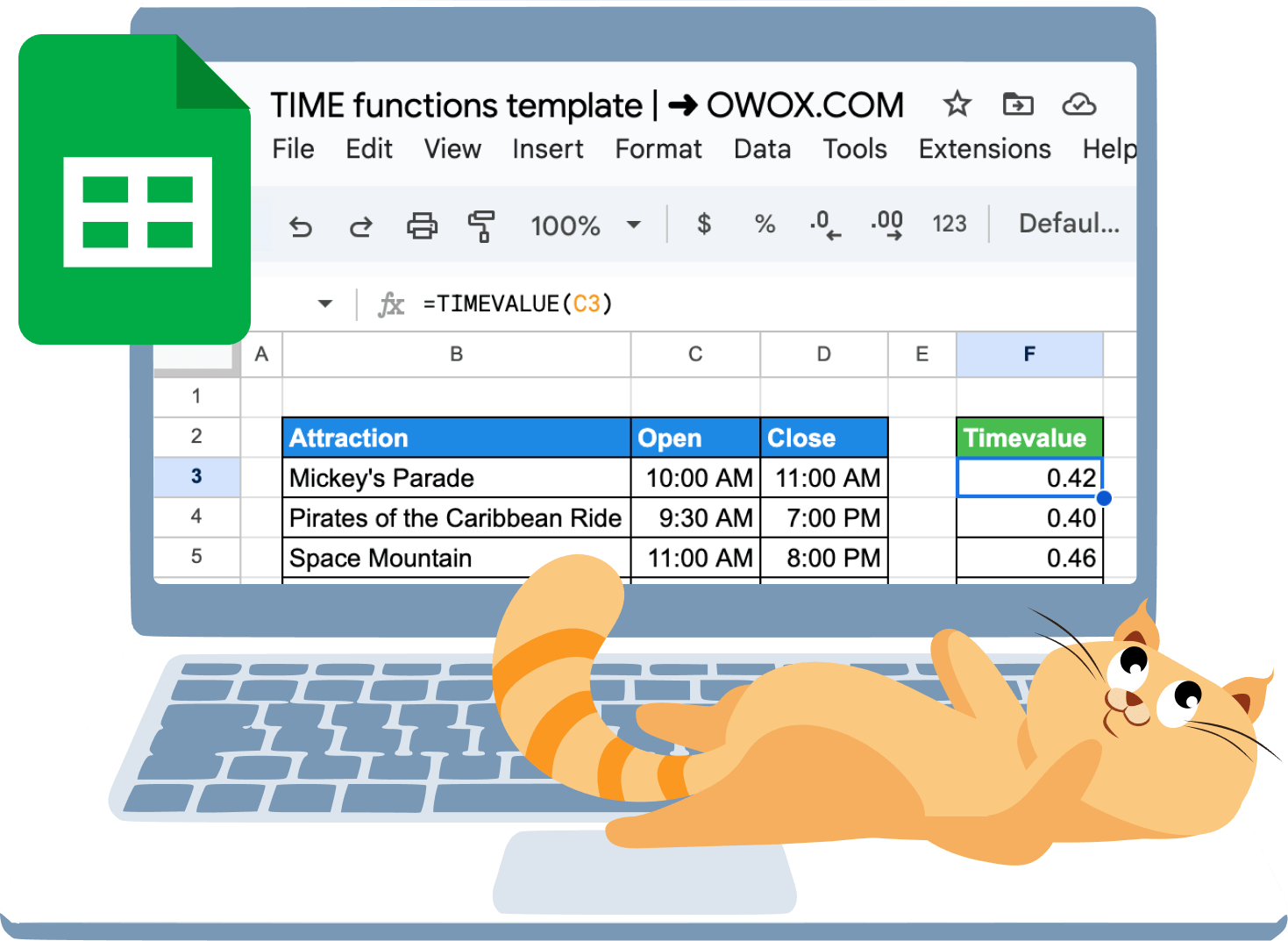Open the Default font dropdown
Screen dimensions: 1288x941
[x=1069, y=224]
